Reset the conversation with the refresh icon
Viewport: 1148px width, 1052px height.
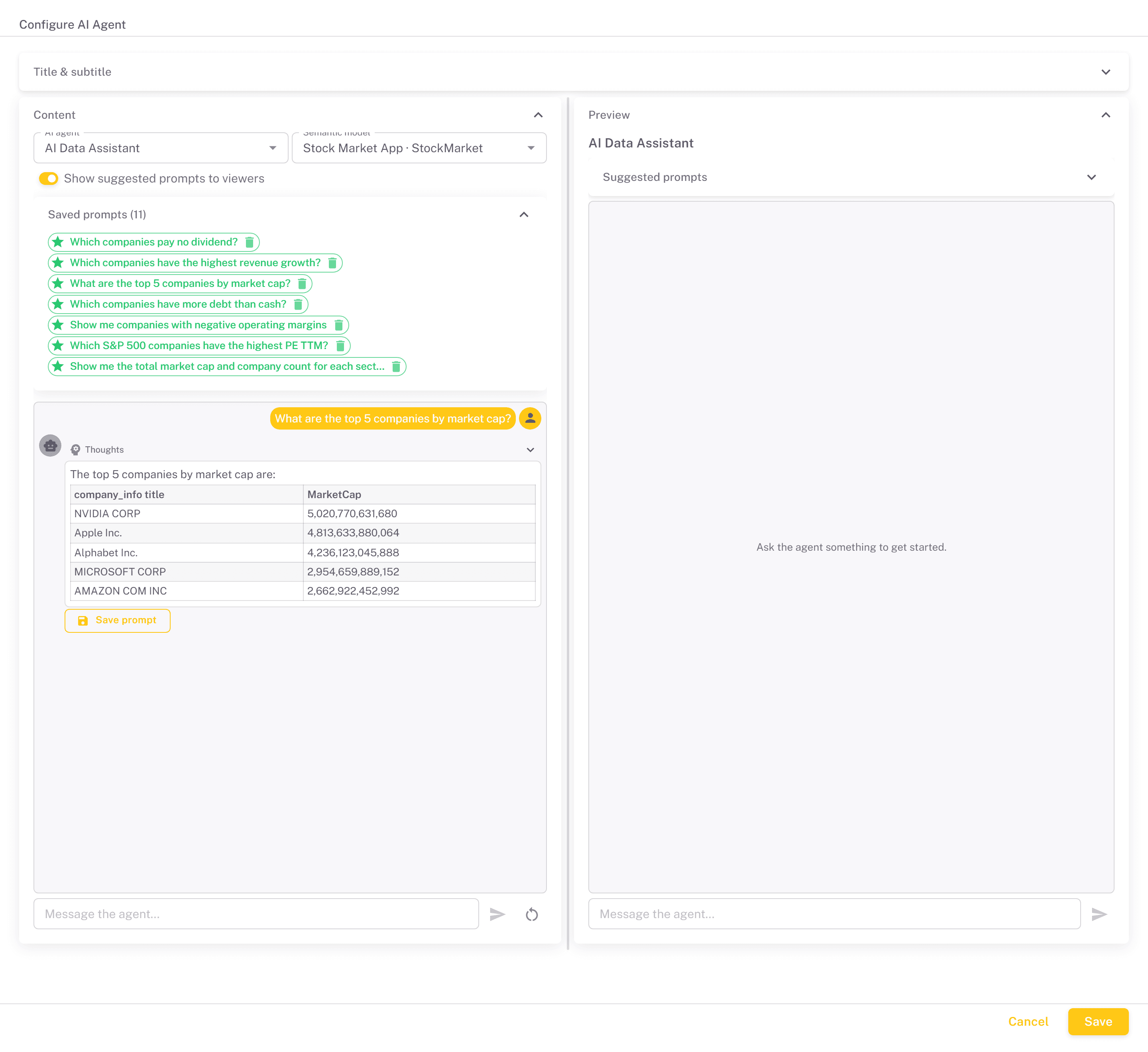click(x=532, y=914)
